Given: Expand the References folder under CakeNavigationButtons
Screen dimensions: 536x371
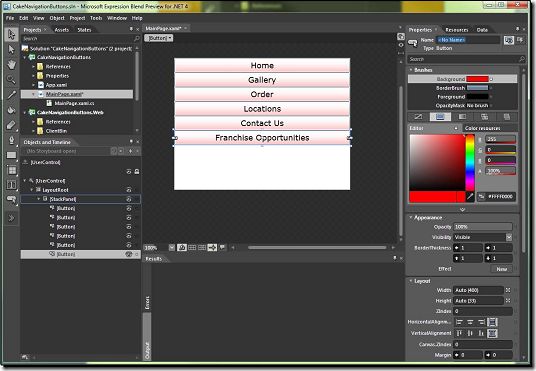Looking at the screenshot, I should click(34, 67).
